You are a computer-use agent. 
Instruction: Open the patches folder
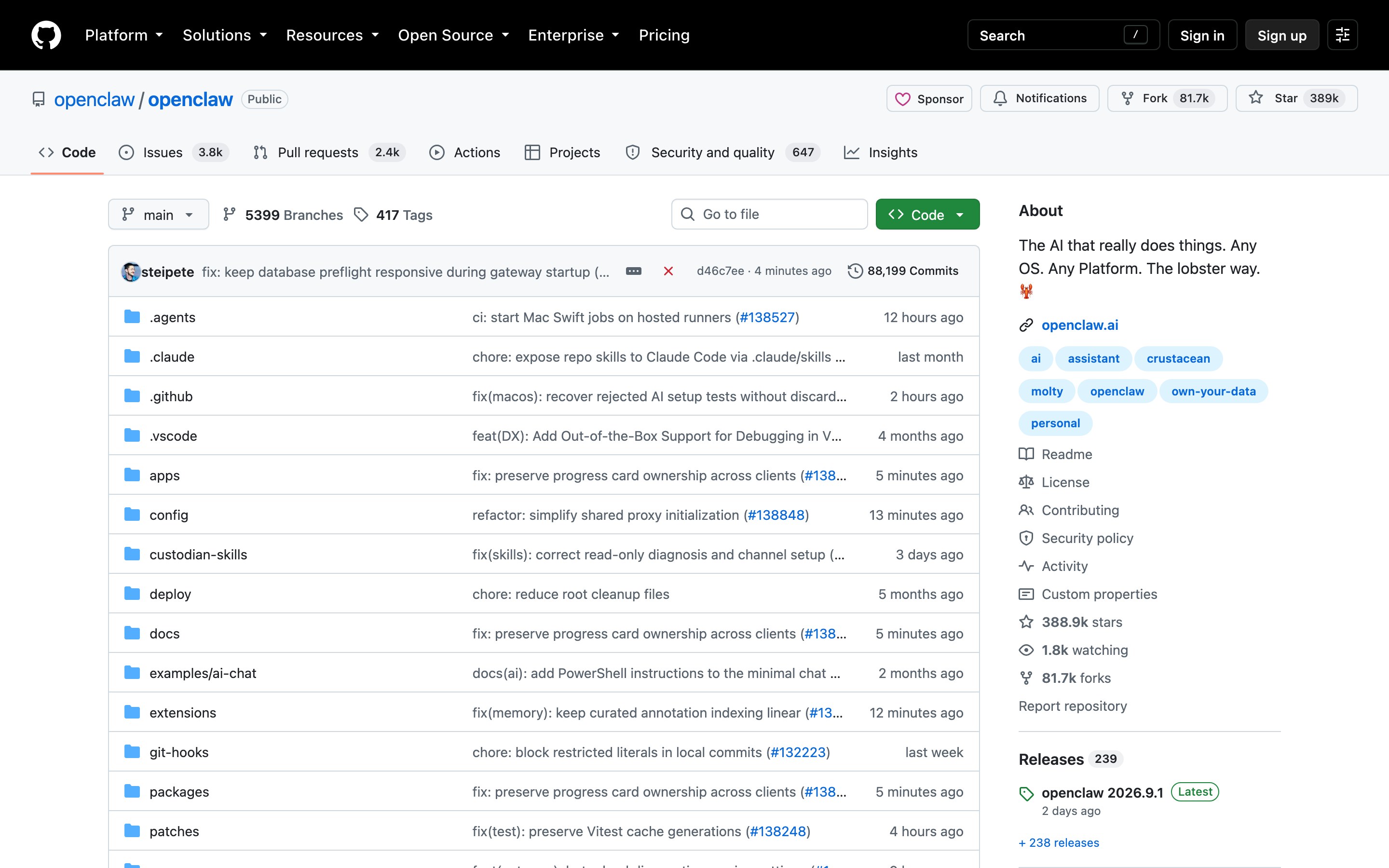pos(174,831)
